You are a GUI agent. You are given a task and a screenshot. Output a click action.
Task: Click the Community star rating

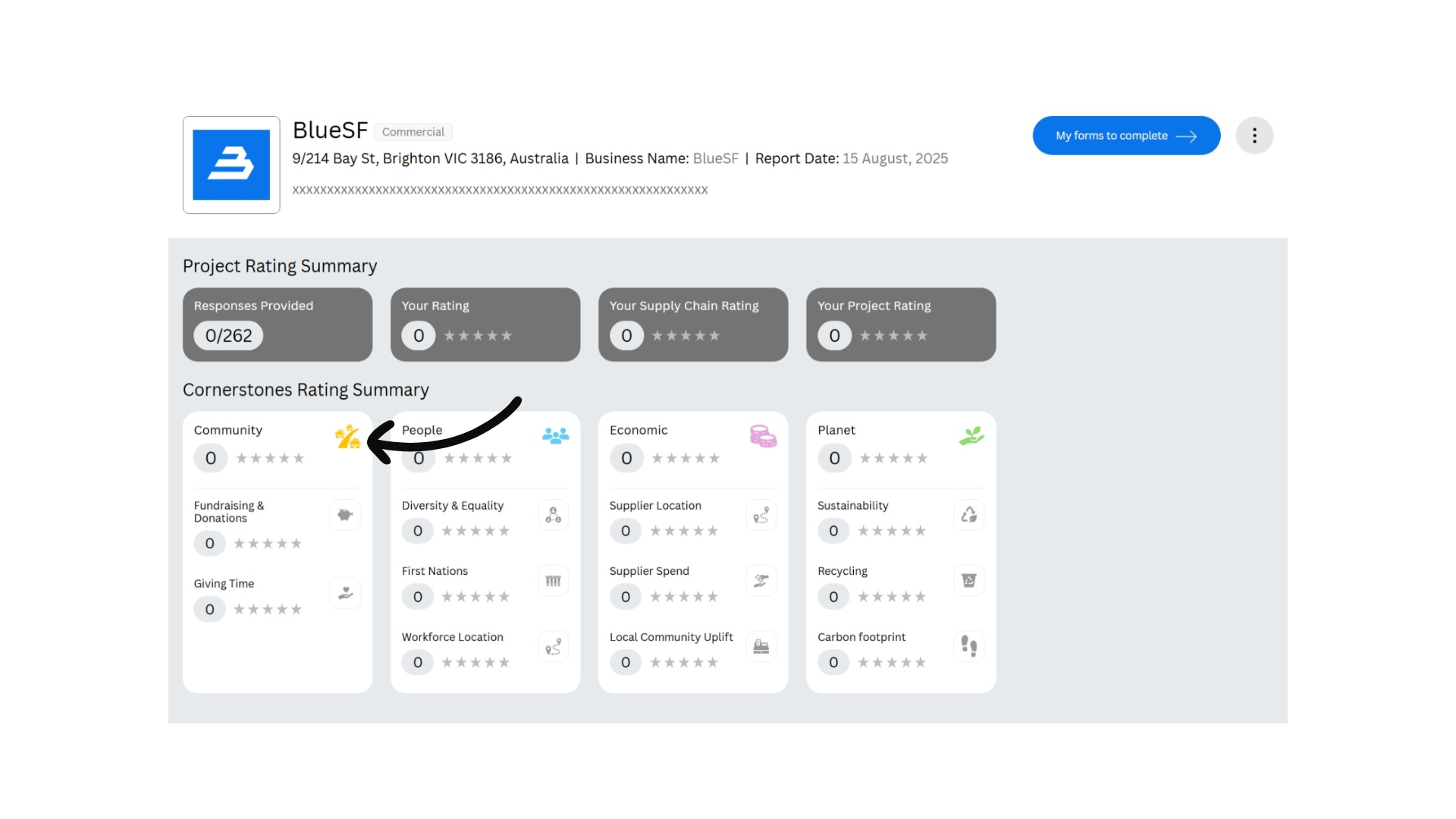tap(270, 458)
